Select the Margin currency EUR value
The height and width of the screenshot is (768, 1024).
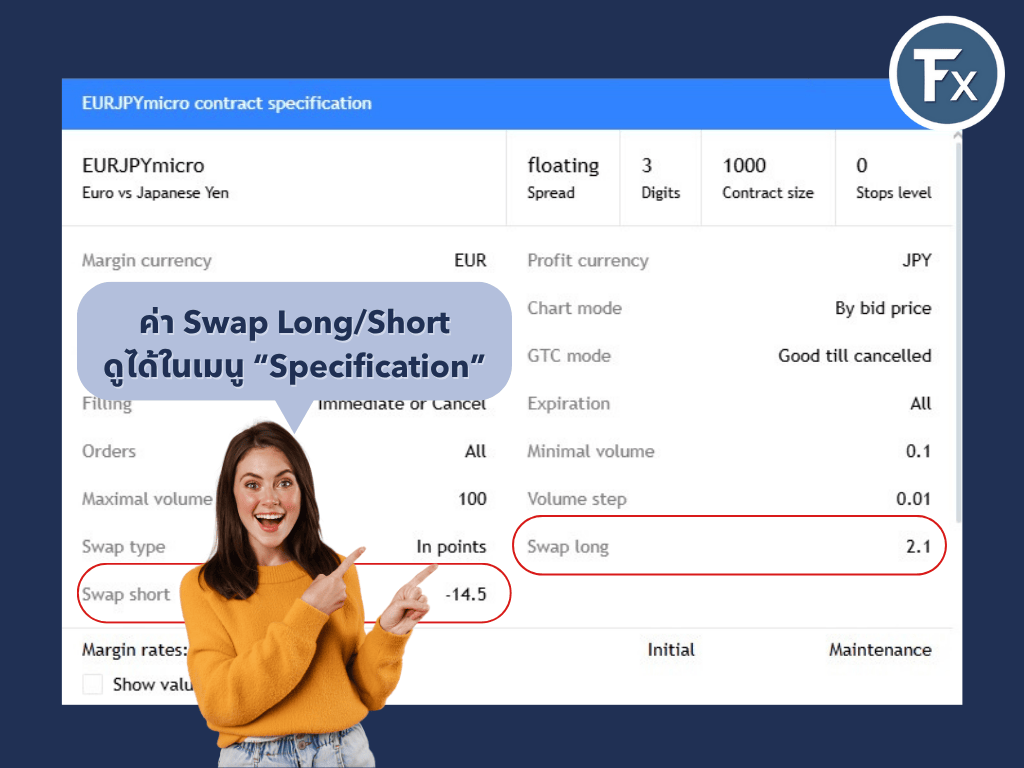pyautogui.click(x=470, y=261)
